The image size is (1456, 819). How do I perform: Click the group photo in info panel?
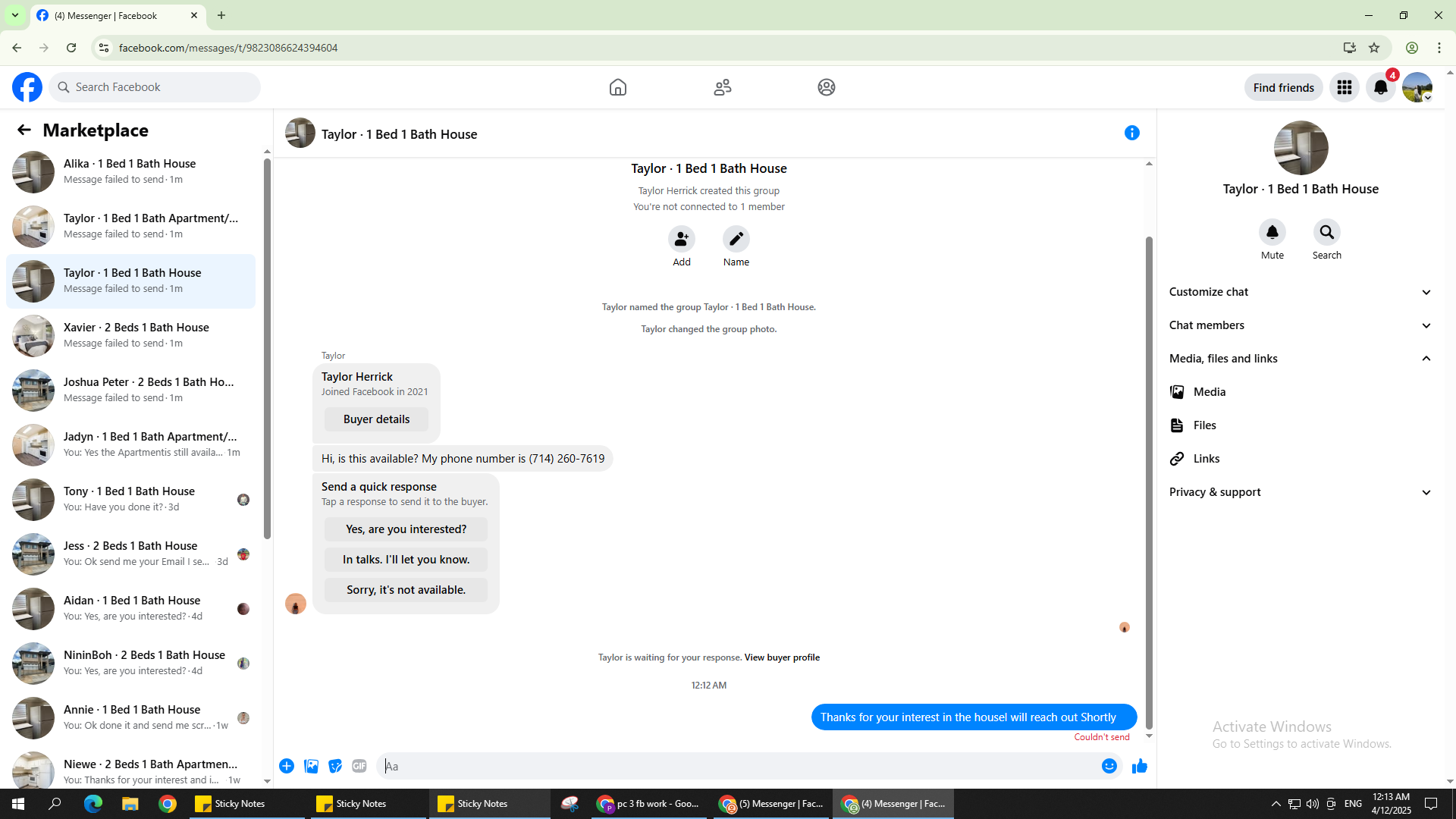click(1301, 148)
